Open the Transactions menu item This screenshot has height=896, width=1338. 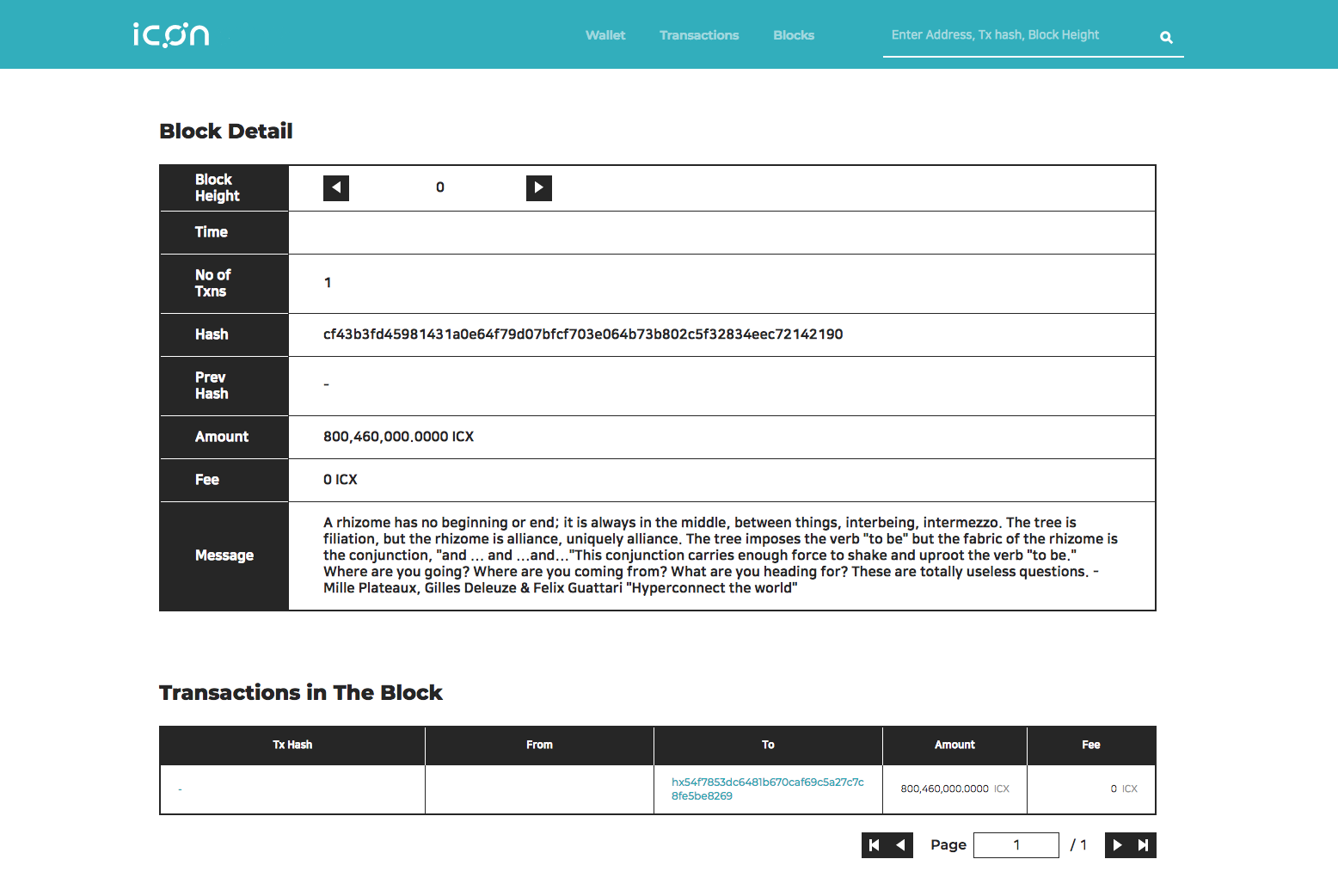coord(699,35)
